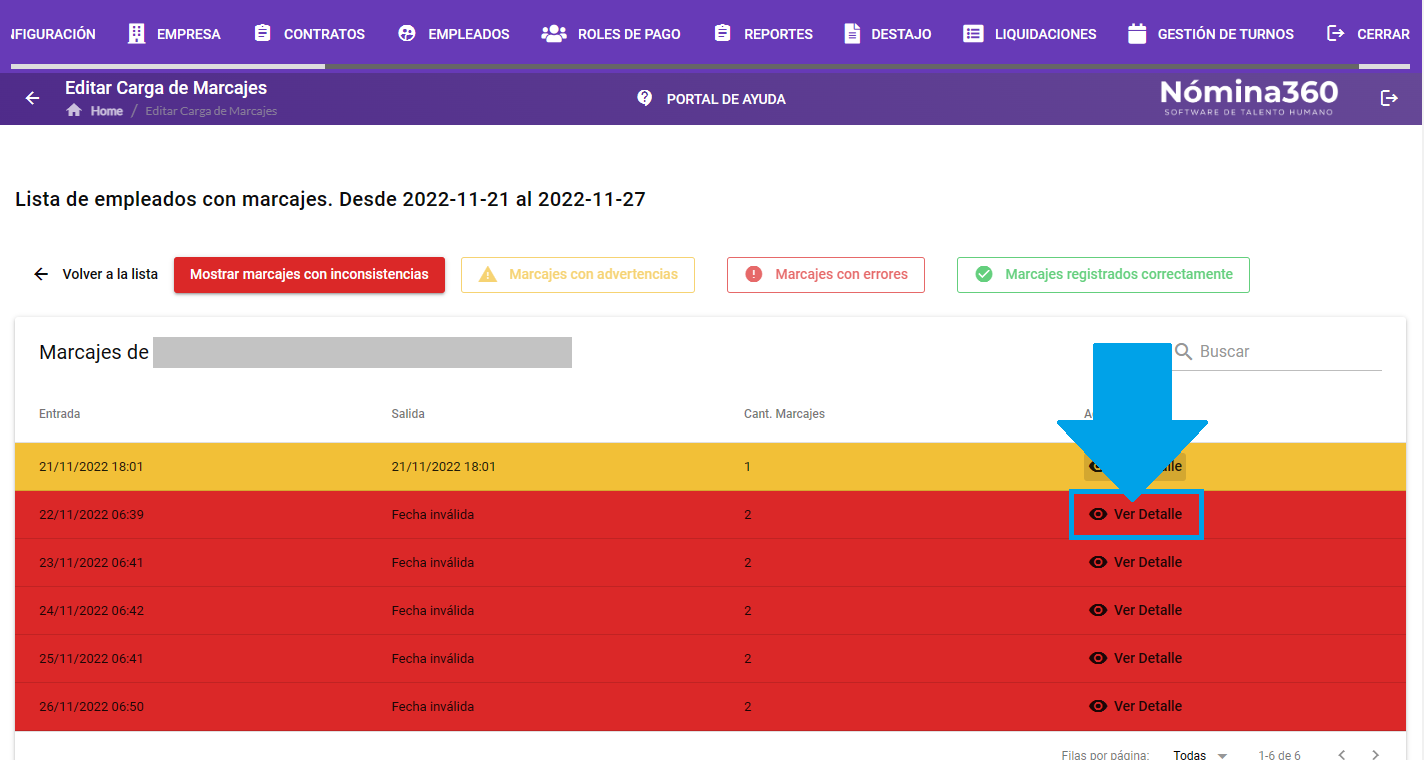Click the clipboard icon beside Reportes

click(x=723, y=34)
